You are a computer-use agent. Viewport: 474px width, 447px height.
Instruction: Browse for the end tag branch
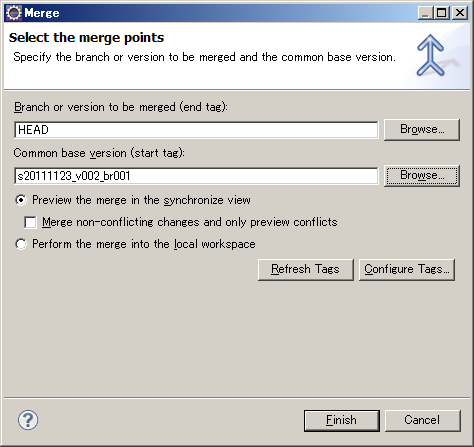click(x=422, y=129)
